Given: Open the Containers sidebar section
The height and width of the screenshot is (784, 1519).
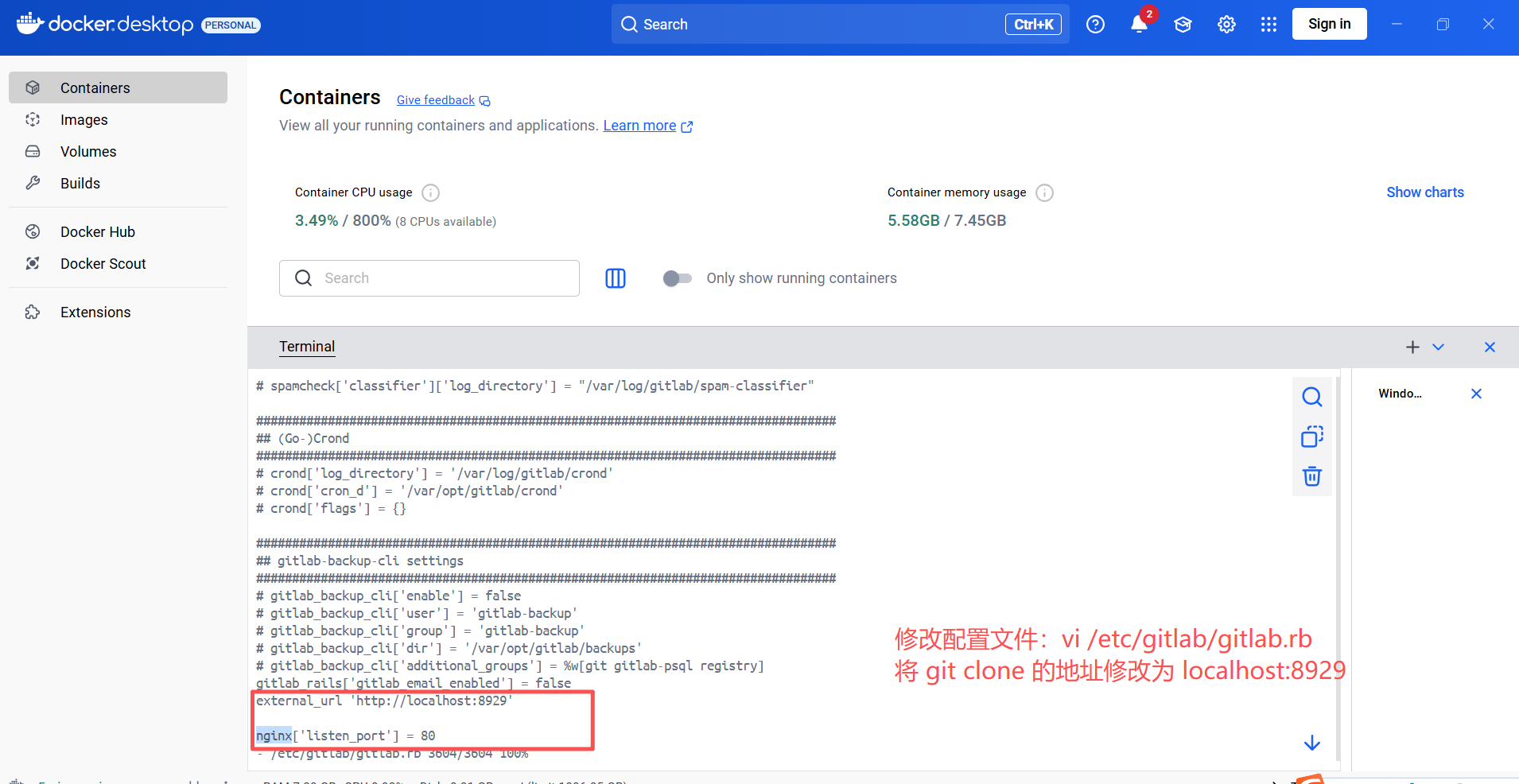Looking at the screenshot, I should coord(118,87).
